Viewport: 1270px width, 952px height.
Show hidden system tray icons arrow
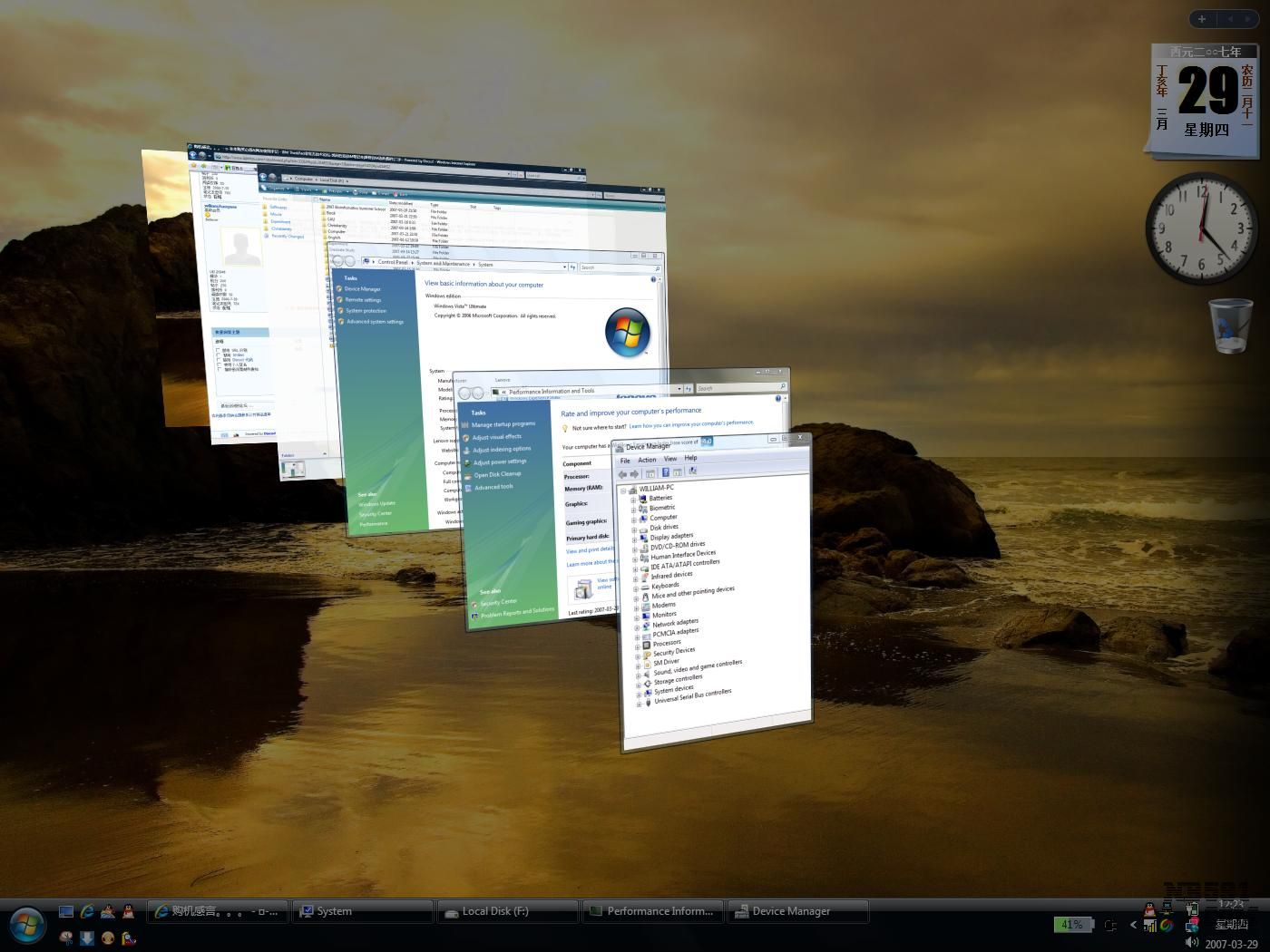click(x=1133, y=925)
